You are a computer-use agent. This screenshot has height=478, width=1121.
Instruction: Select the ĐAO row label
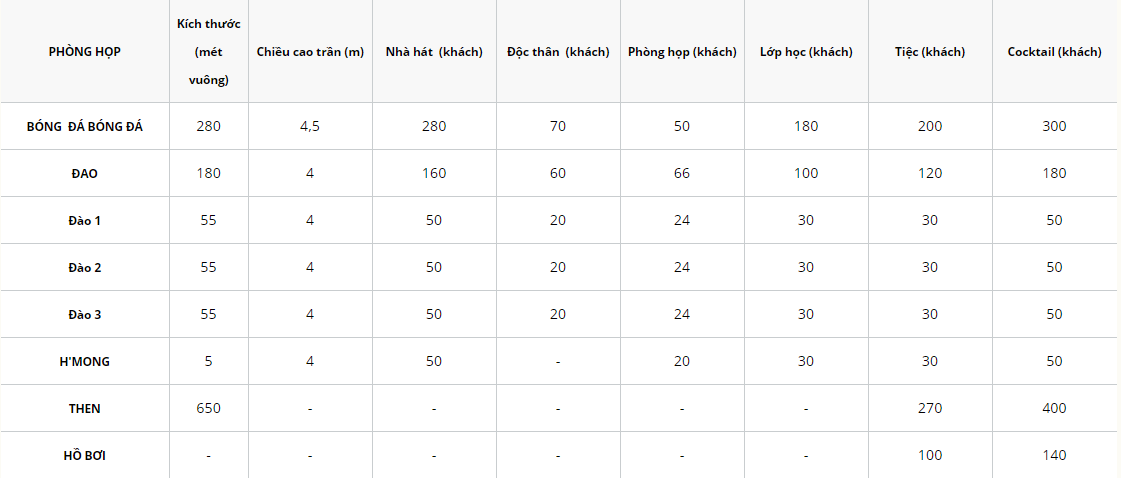(x=84, y=173)
